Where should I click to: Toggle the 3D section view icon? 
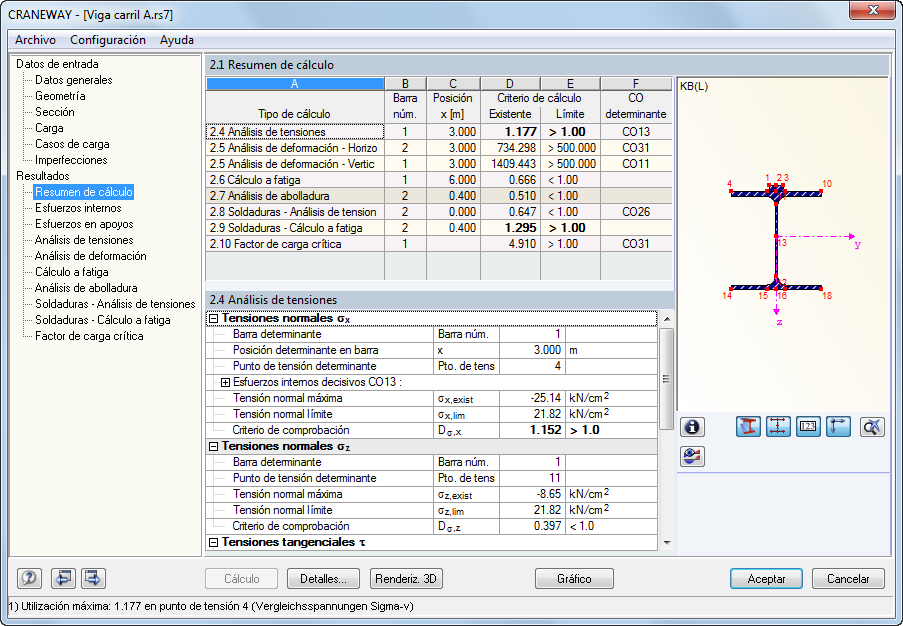coord(748,427)
